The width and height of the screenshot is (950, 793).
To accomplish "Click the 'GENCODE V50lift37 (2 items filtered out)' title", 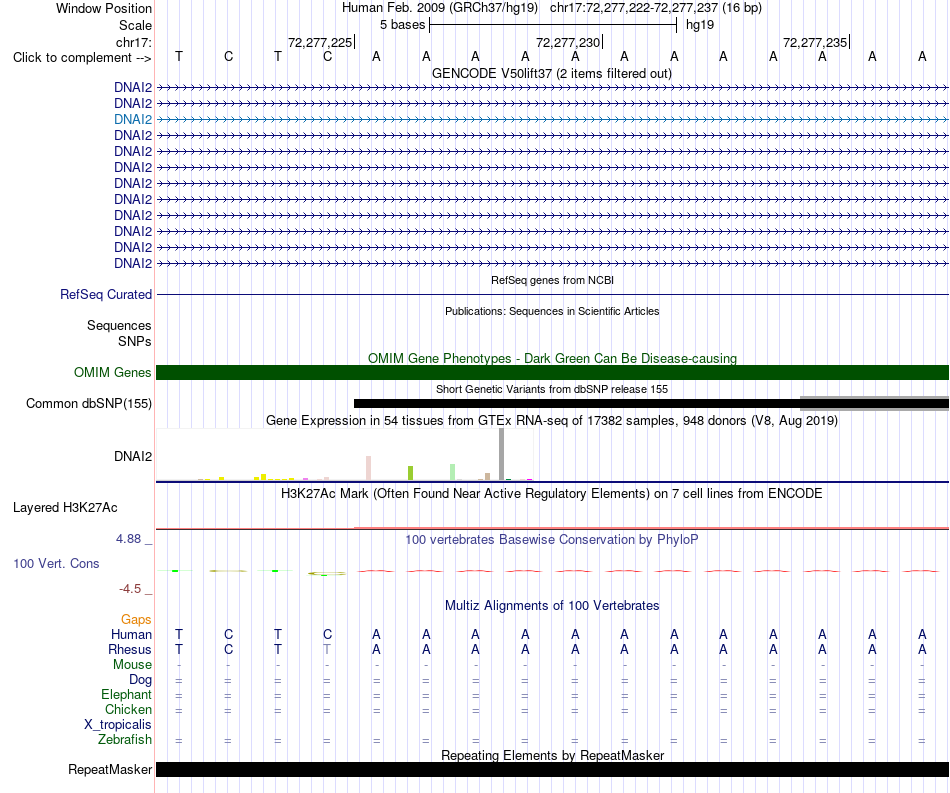I will tap(552, 73).
